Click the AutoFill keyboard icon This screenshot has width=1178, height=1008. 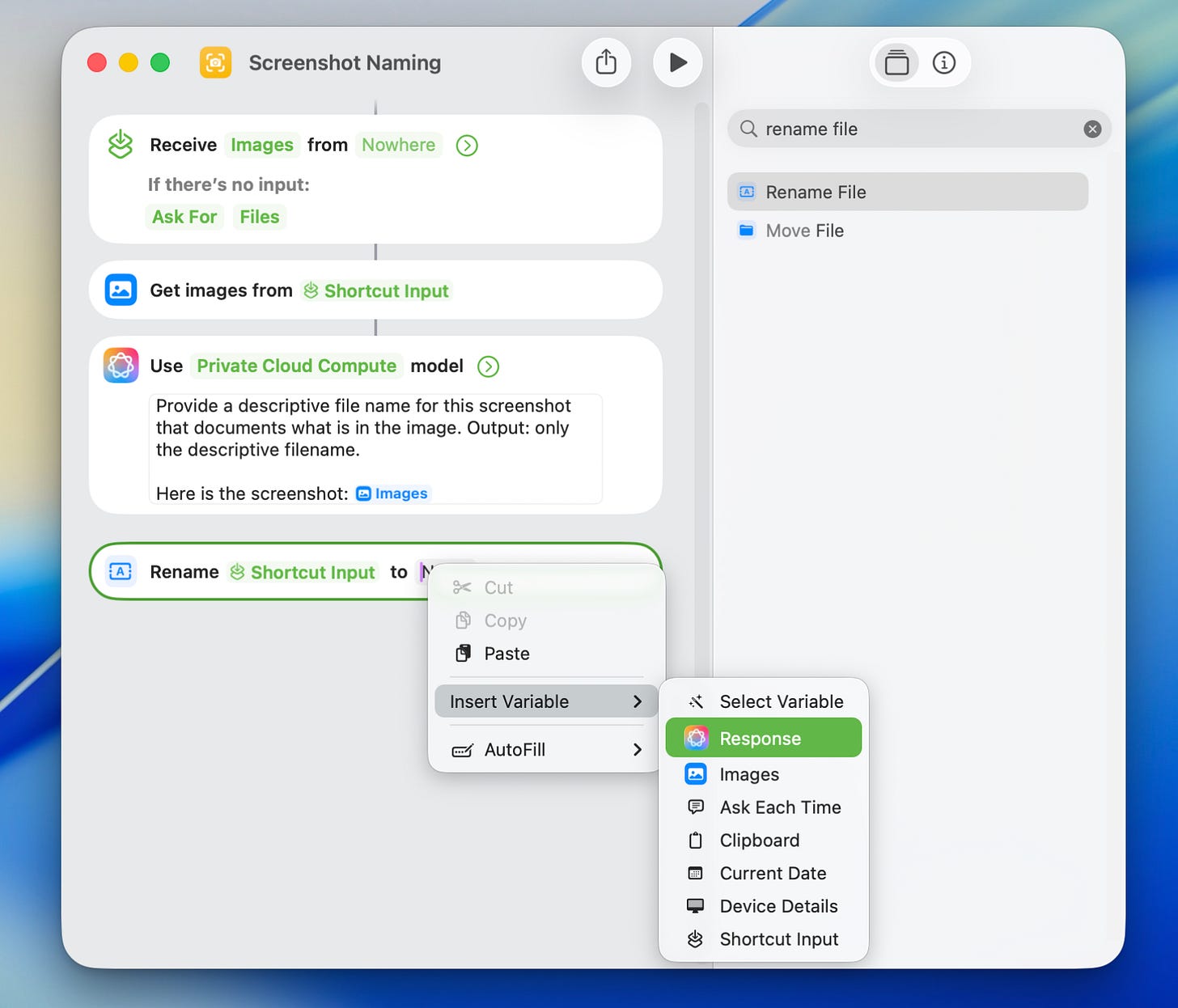463,751
